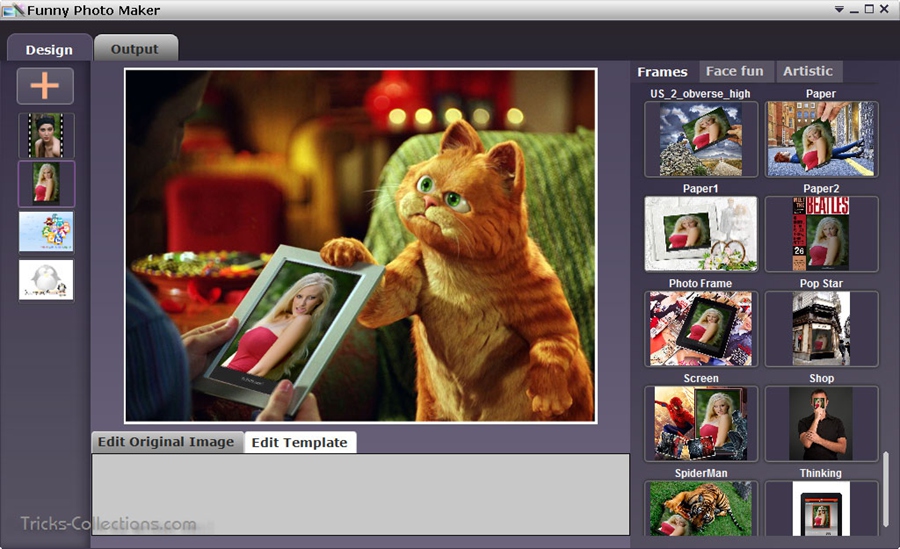Minimize the Funny Photo Maker window
This screenshot has height=549, width=900.
[x=854, y=9]
